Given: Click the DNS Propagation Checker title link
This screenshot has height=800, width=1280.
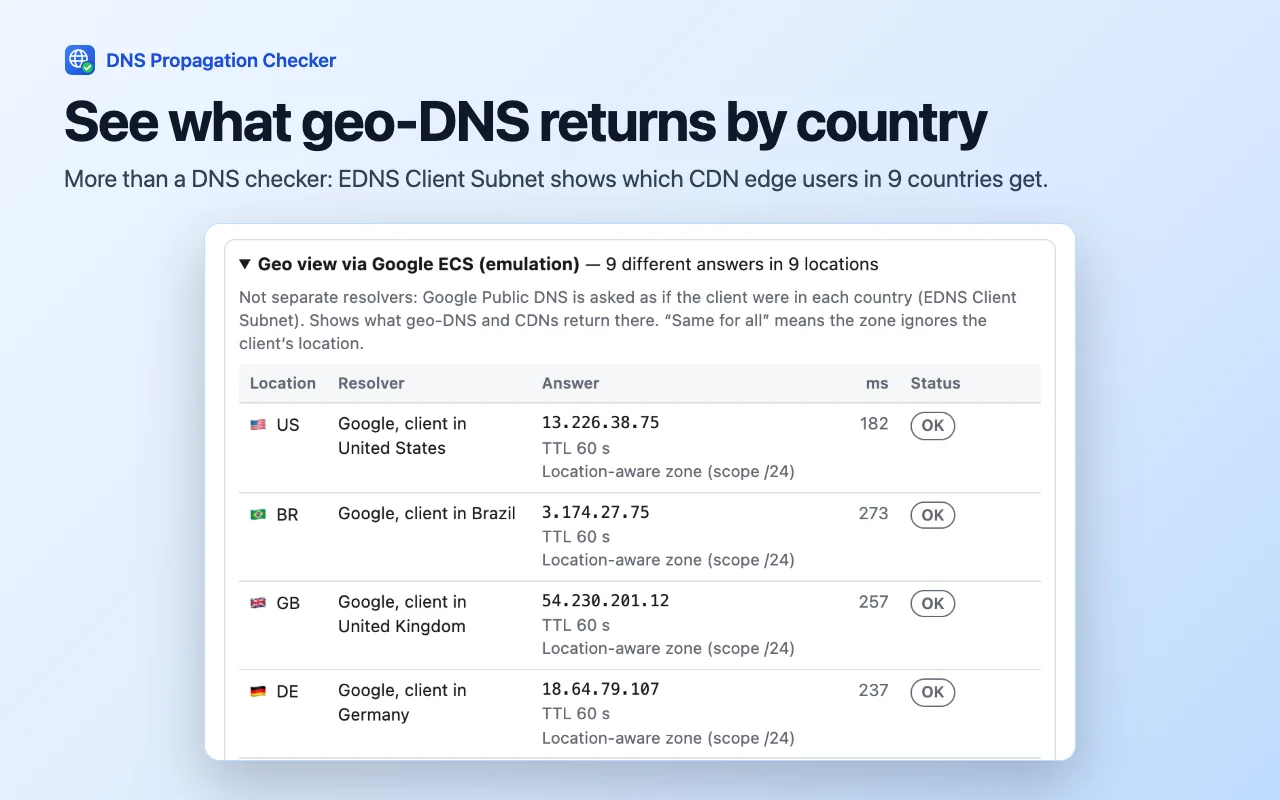Looking at the screenshot, I should (x=221, y=60).
